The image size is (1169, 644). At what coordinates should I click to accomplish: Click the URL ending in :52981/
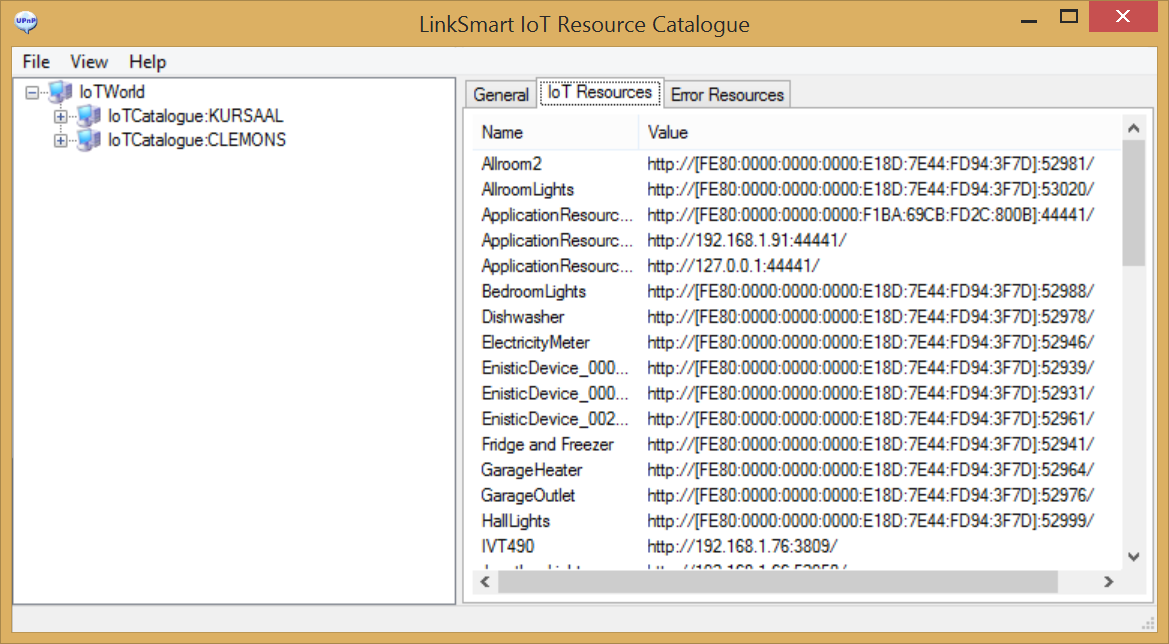pyautogui.click(x=871, y=164)
